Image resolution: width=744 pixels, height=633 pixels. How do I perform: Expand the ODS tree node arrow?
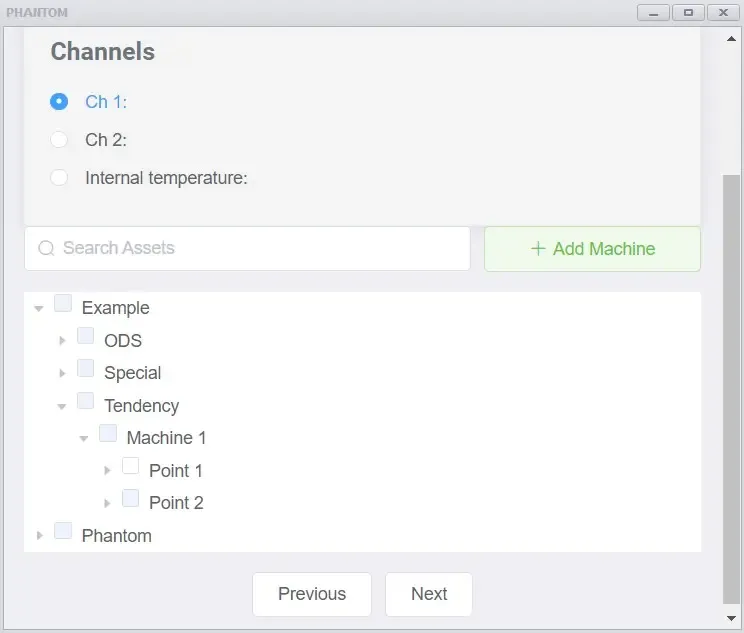coord(62,341)
